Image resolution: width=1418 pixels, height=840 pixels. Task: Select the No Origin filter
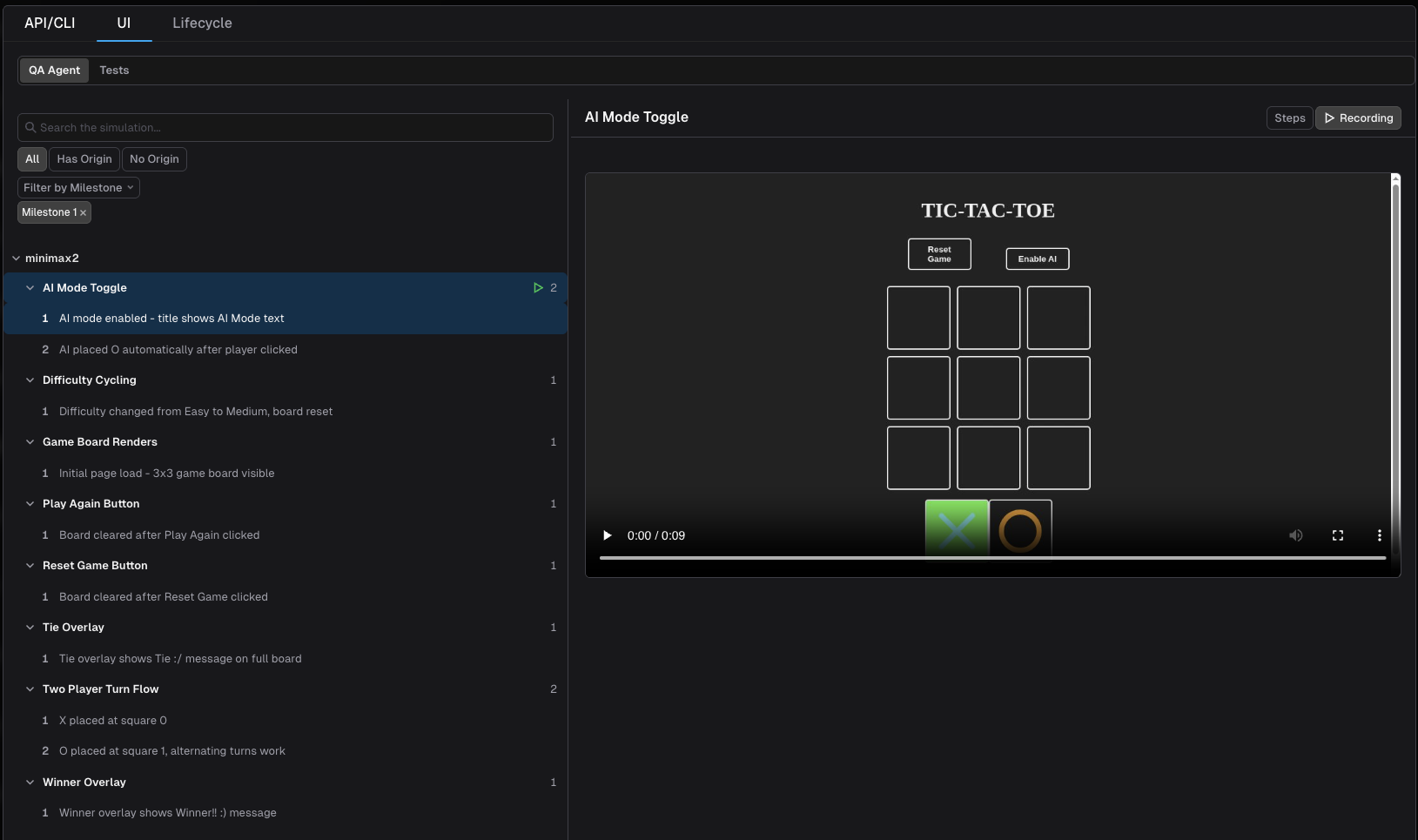click(x=154, y=159)
